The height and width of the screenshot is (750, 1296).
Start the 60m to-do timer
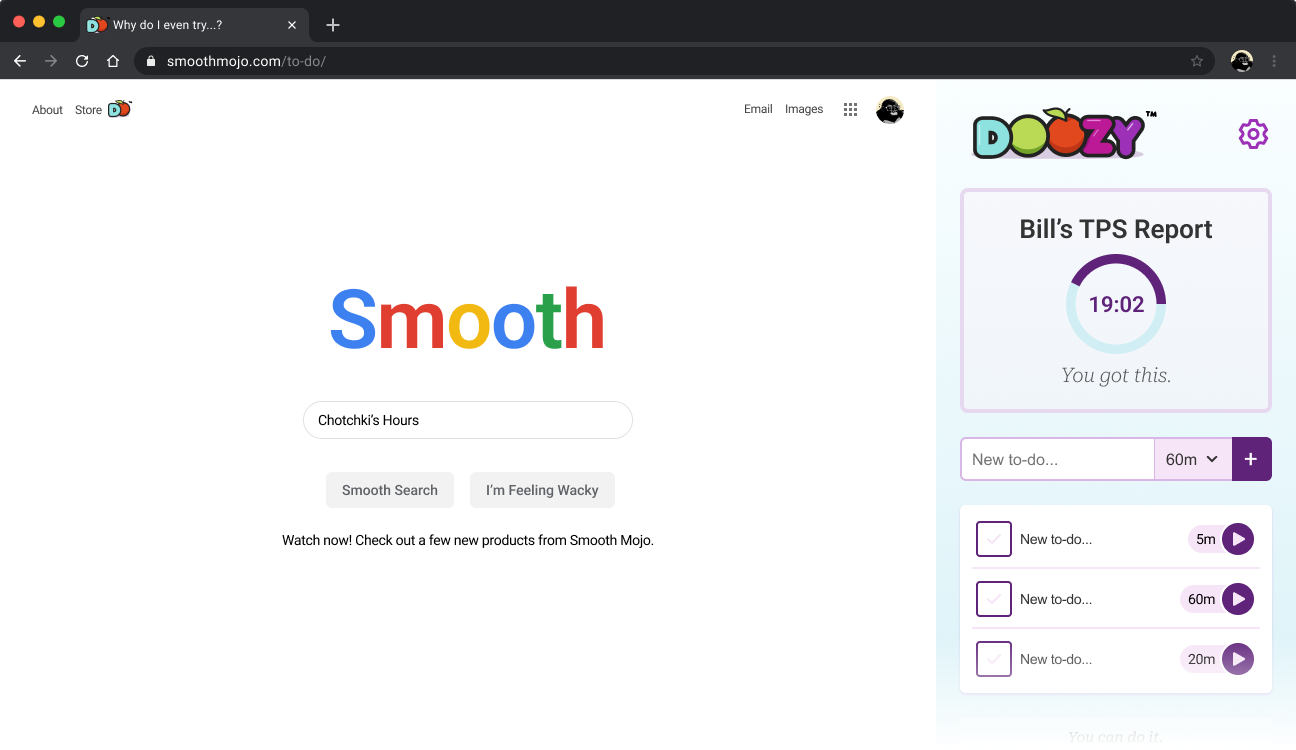[1238, 599]
